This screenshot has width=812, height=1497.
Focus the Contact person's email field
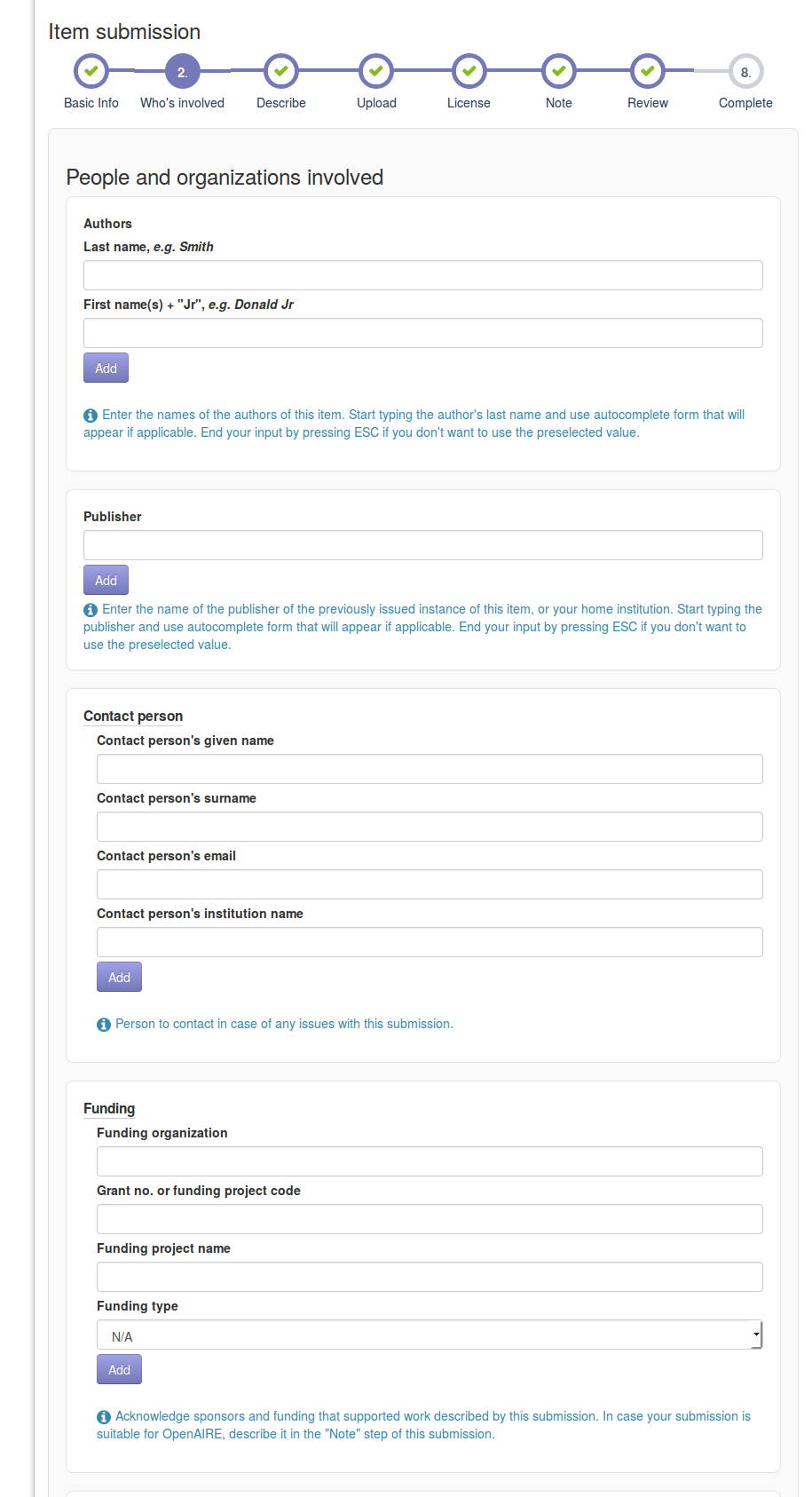click(429, 884)
